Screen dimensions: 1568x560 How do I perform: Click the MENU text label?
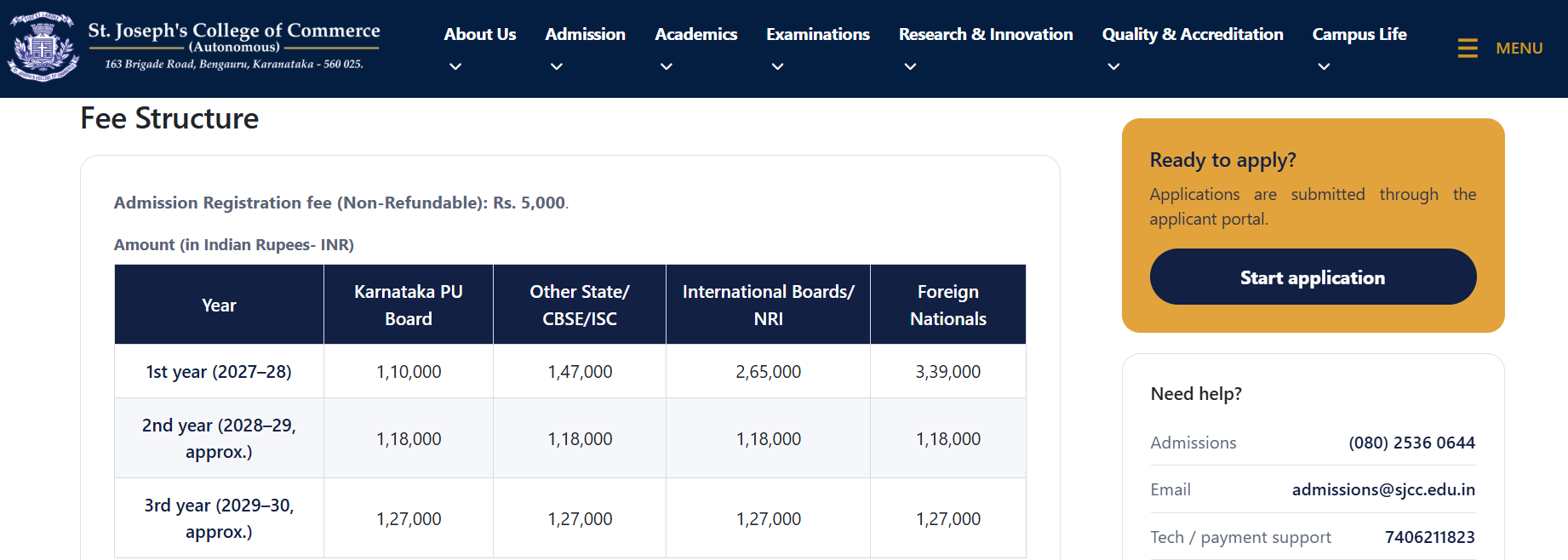(1519, 49)
